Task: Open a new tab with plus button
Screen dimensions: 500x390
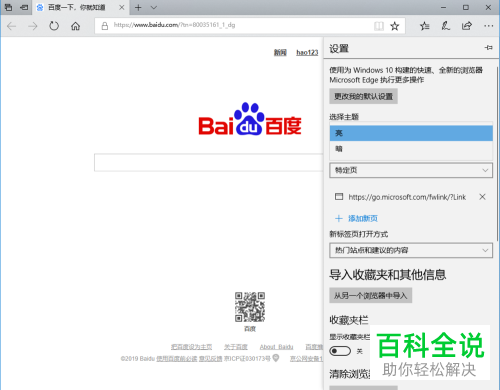Action: pos(138,7)
